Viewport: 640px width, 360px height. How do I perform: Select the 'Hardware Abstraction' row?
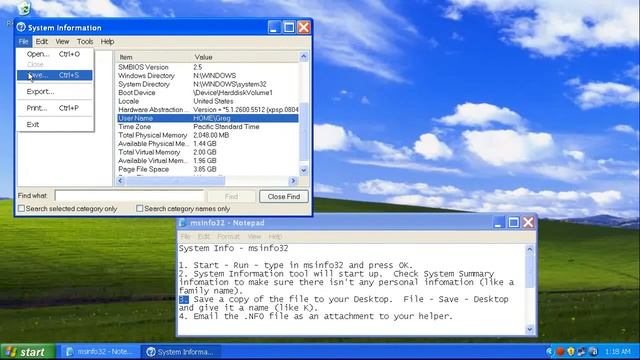207,110
